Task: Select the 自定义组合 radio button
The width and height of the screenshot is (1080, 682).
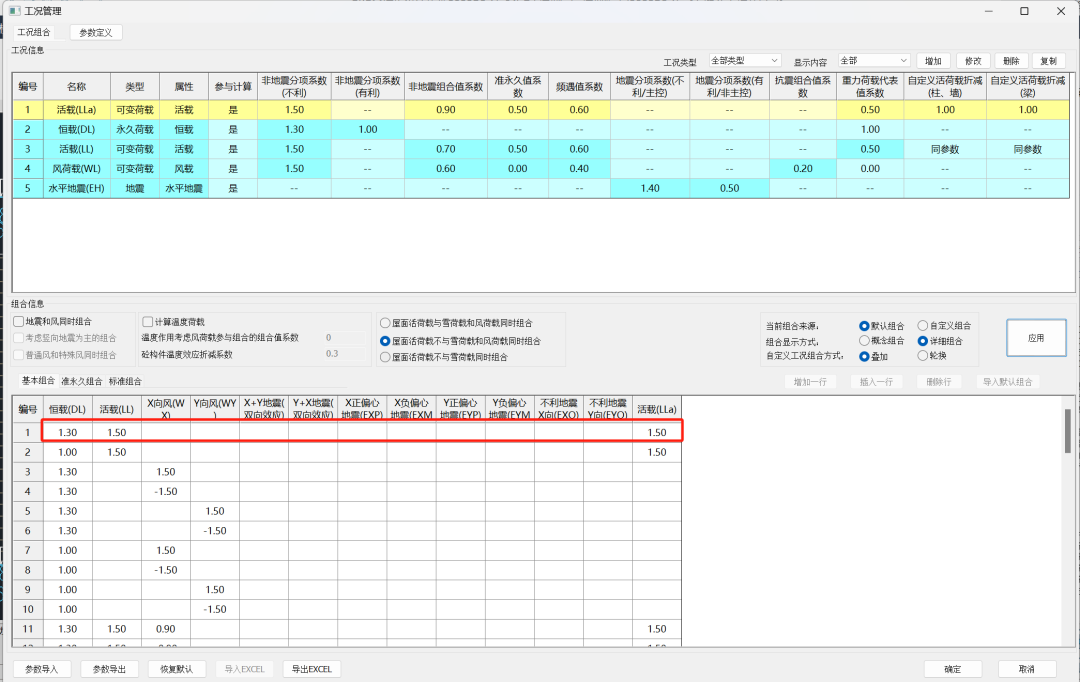Action: point(925,325)
